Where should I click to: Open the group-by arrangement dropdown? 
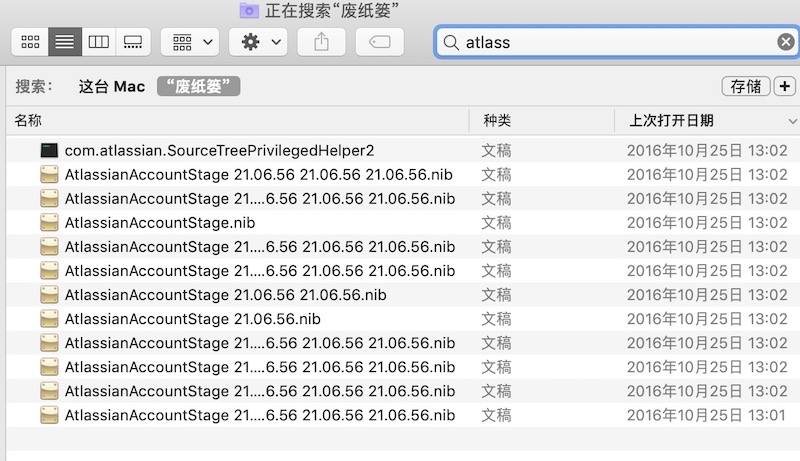(x=190, y=42)
